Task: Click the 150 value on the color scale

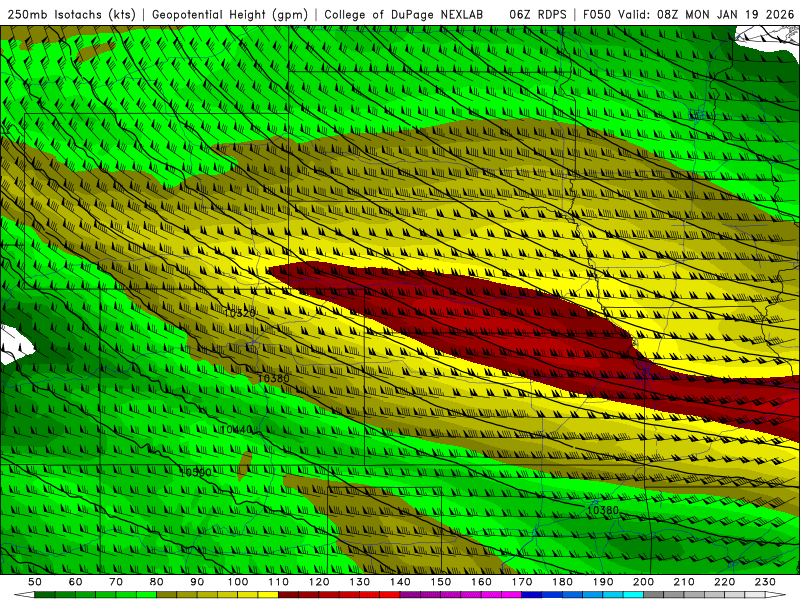Action: tap(441, 582)
